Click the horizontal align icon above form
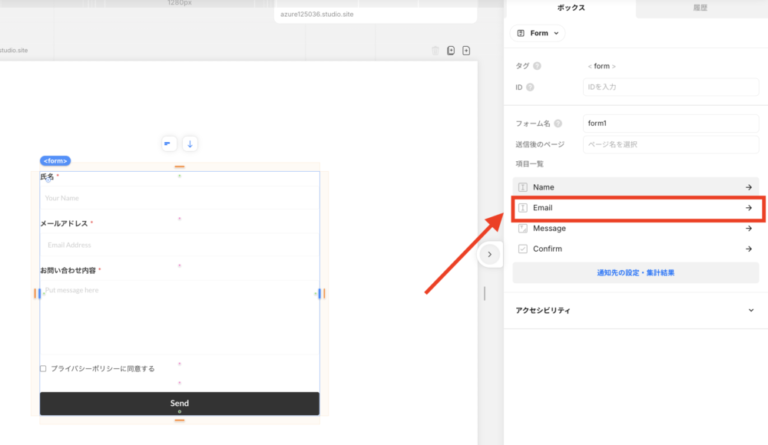Image resolution: width=768 pixels, height=445 pixels. [x=168, y=144]
